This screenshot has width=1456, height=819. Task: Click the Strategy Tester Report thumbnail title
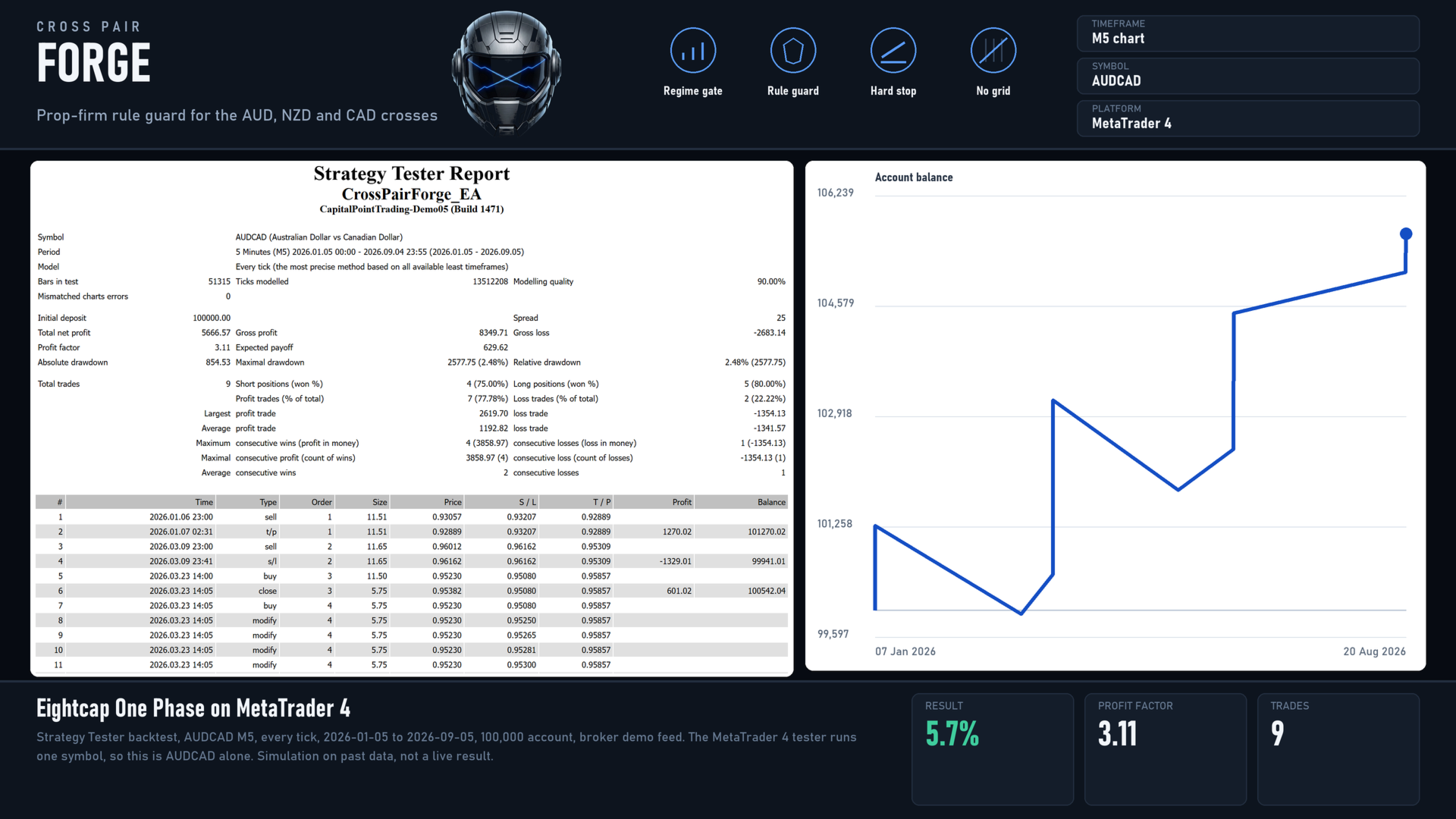(x=411, y=174)
